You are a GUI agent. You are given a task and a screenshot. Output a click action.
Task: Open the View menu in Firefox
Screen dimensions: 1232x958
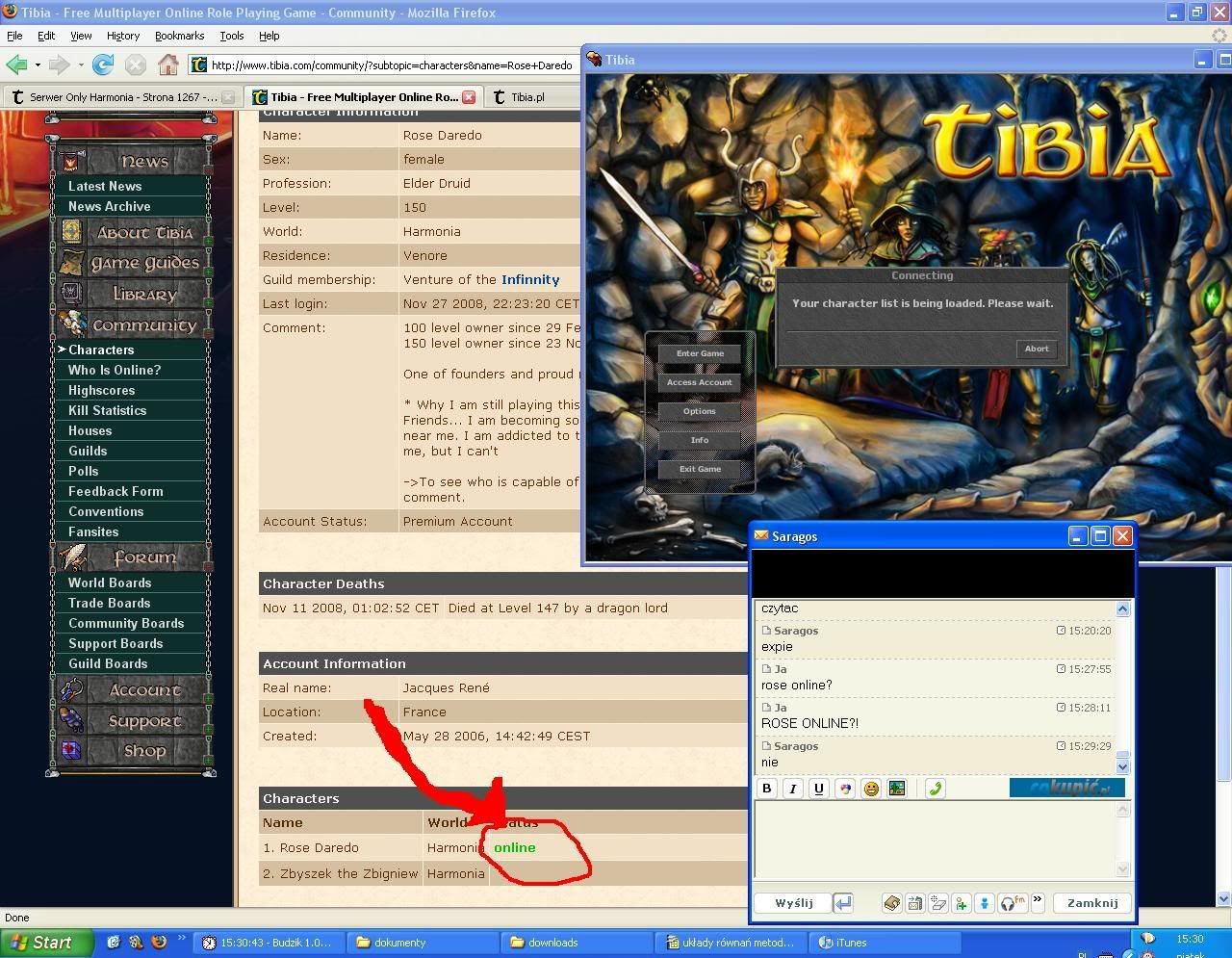tap(81, 36)
